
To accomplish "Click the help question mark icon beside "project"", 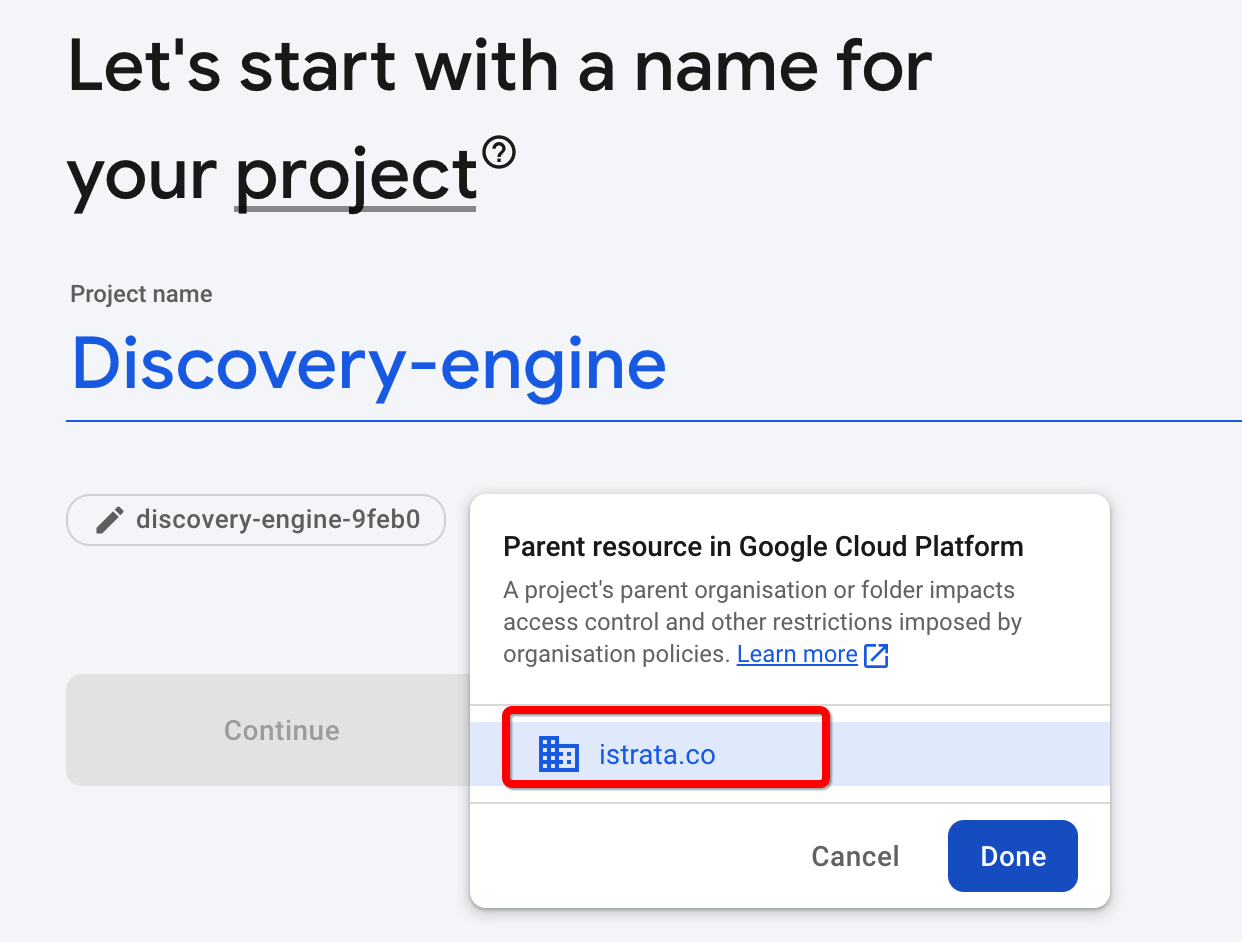I will coord(498,154).
